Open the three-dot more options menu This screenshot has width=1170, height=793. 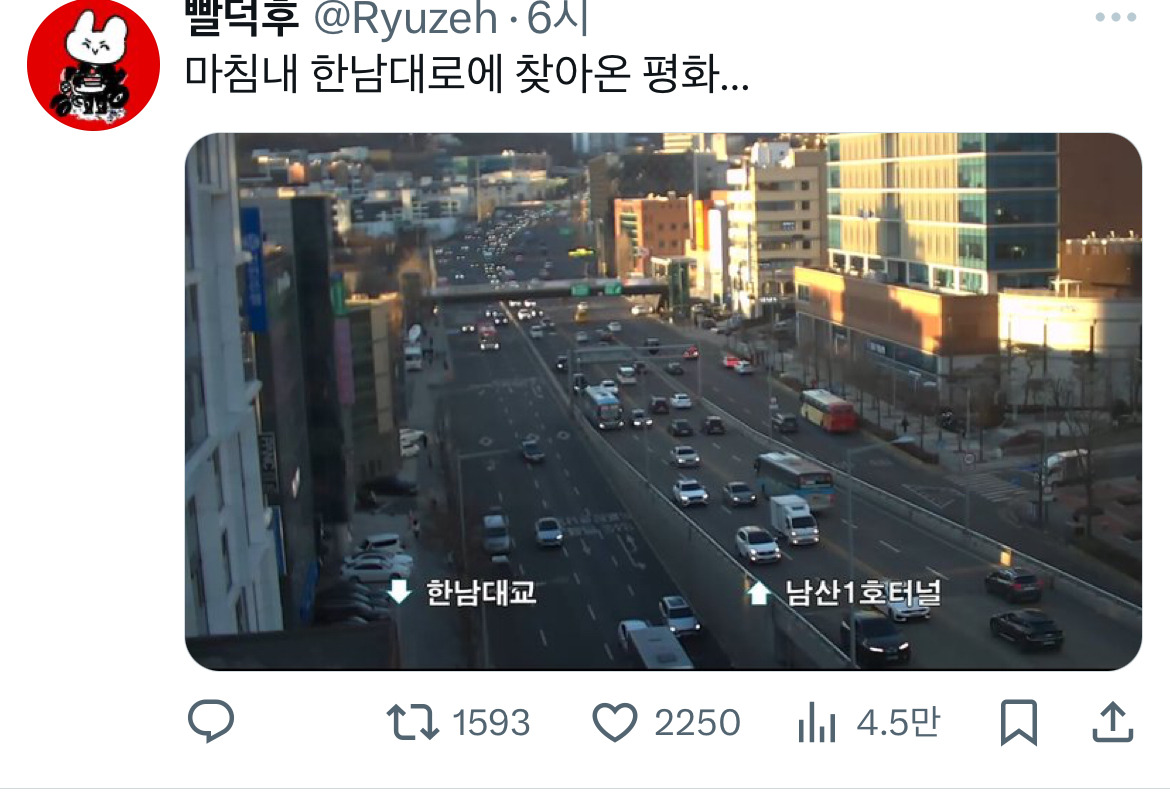tap(1116, 17)
